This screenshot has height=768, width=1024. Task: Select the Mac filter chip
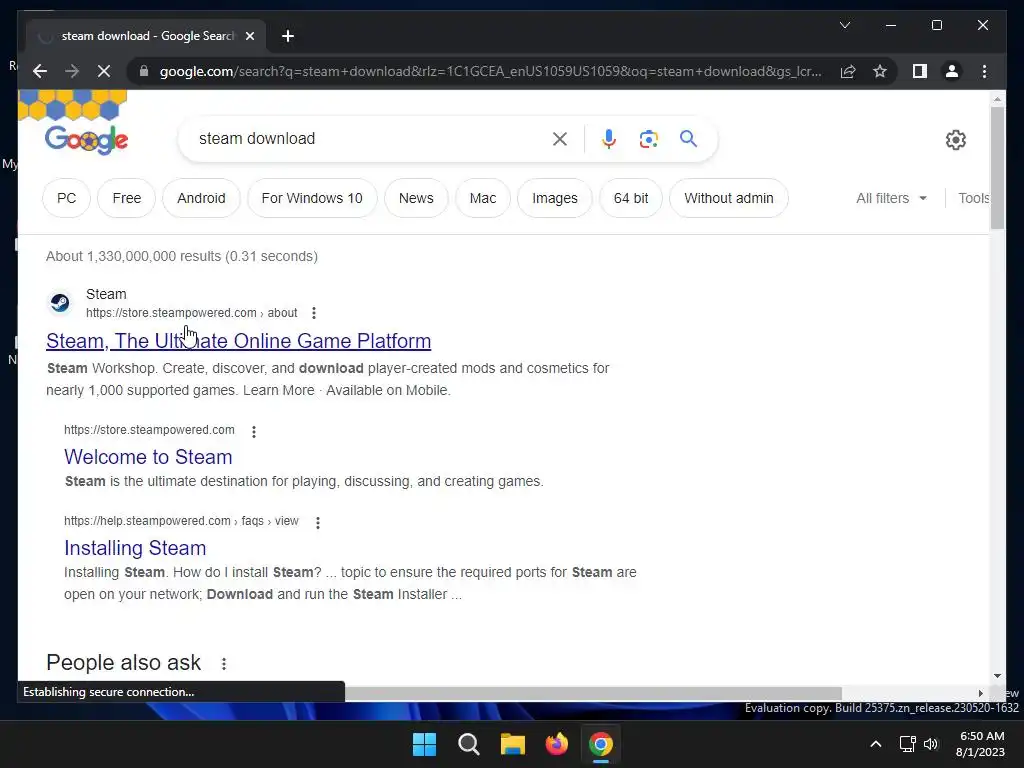[x=483, y=198]
